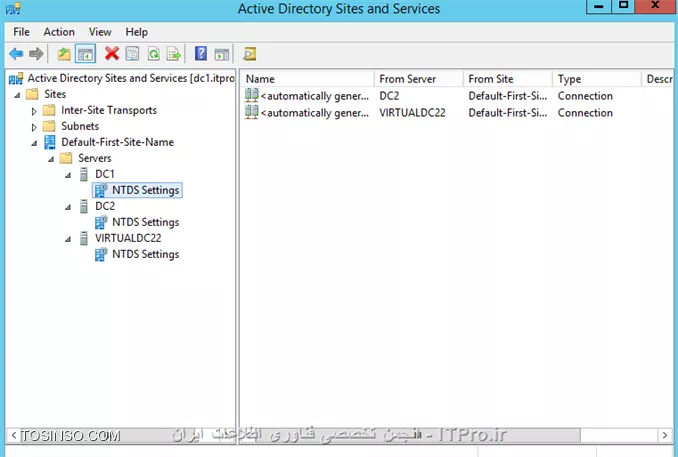The height and width of the screenshot is (457, 678).
Task: Select NTDS Settings under VIRTUALDC22
Action: pyautogui.click(x=145, y=254)
